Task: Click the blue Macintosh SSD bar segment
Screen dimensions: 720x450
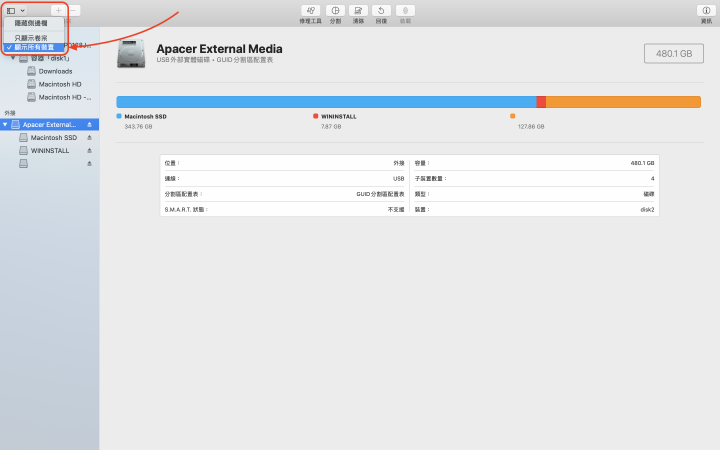Action: click(326, 102)
